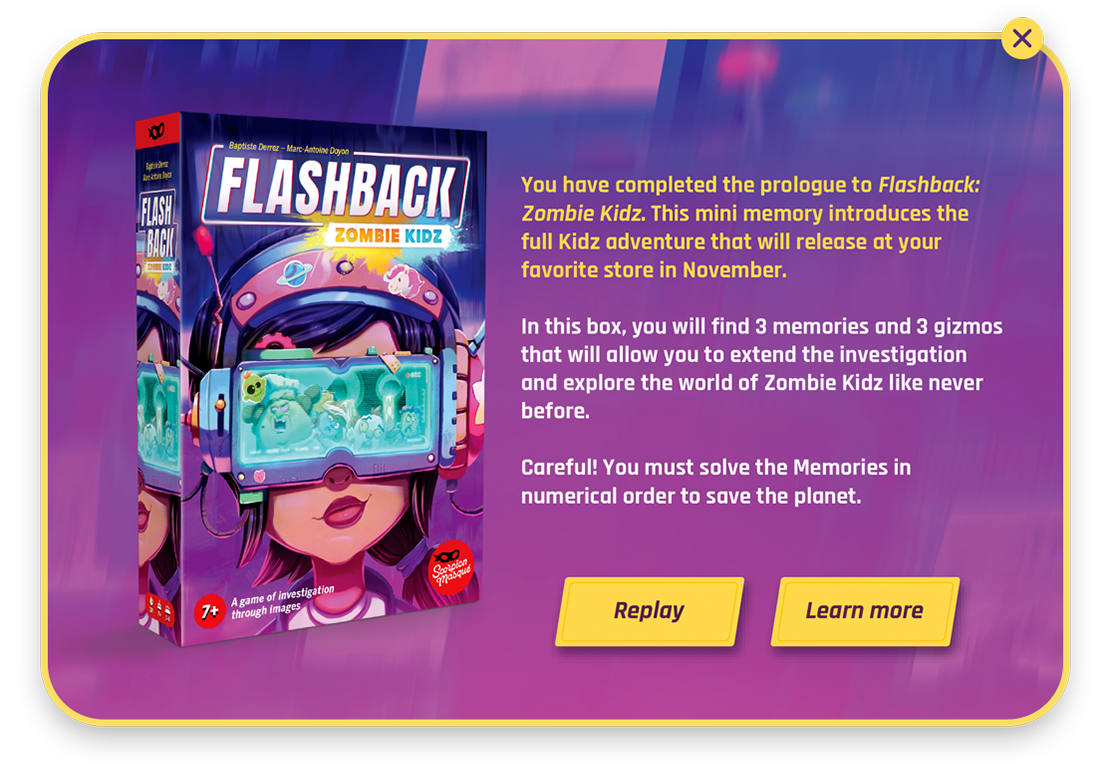Click the green zombie inside the goggles
Image resolution: width=1112 pixels, height=765 pixels.
[x=255, y=387]
